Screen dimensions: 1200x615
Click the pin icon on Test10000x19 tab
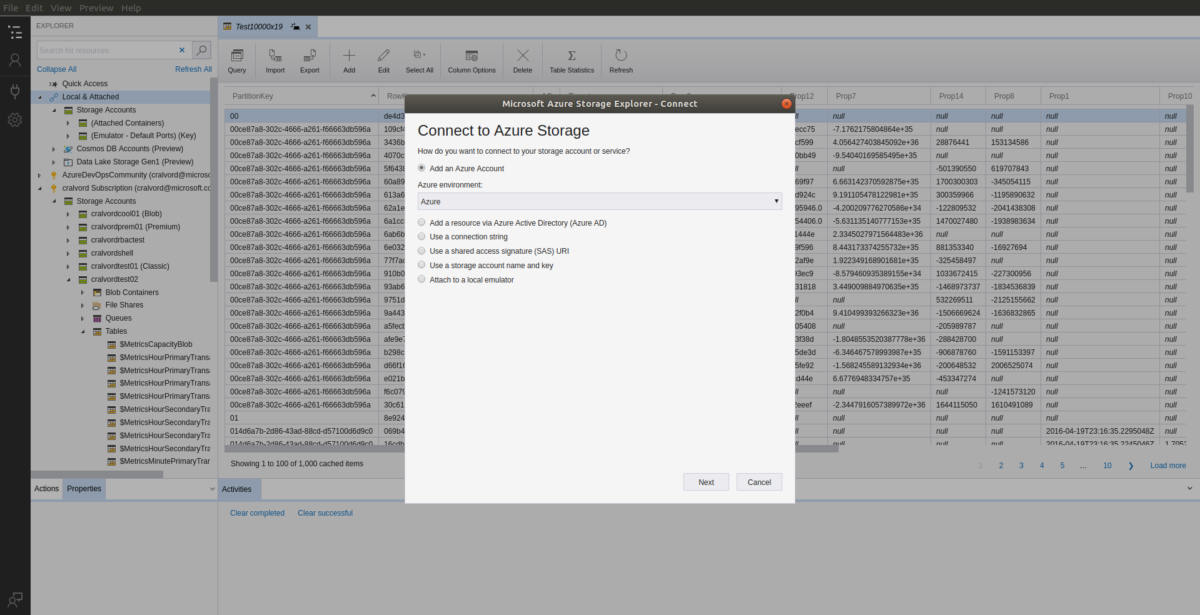click(295, 27)
